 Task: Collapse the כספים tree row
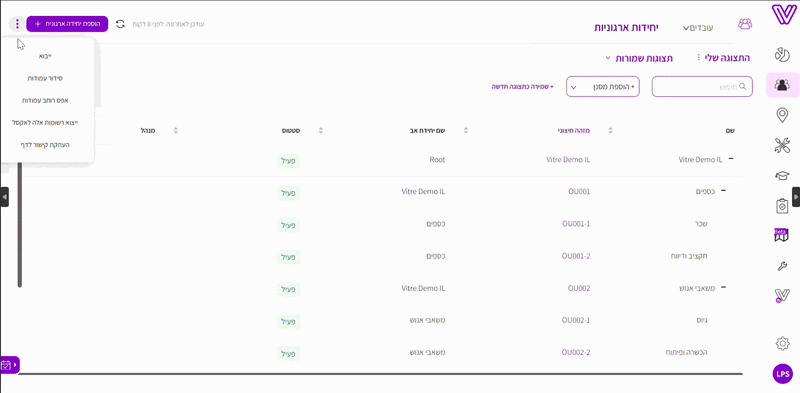722,190
